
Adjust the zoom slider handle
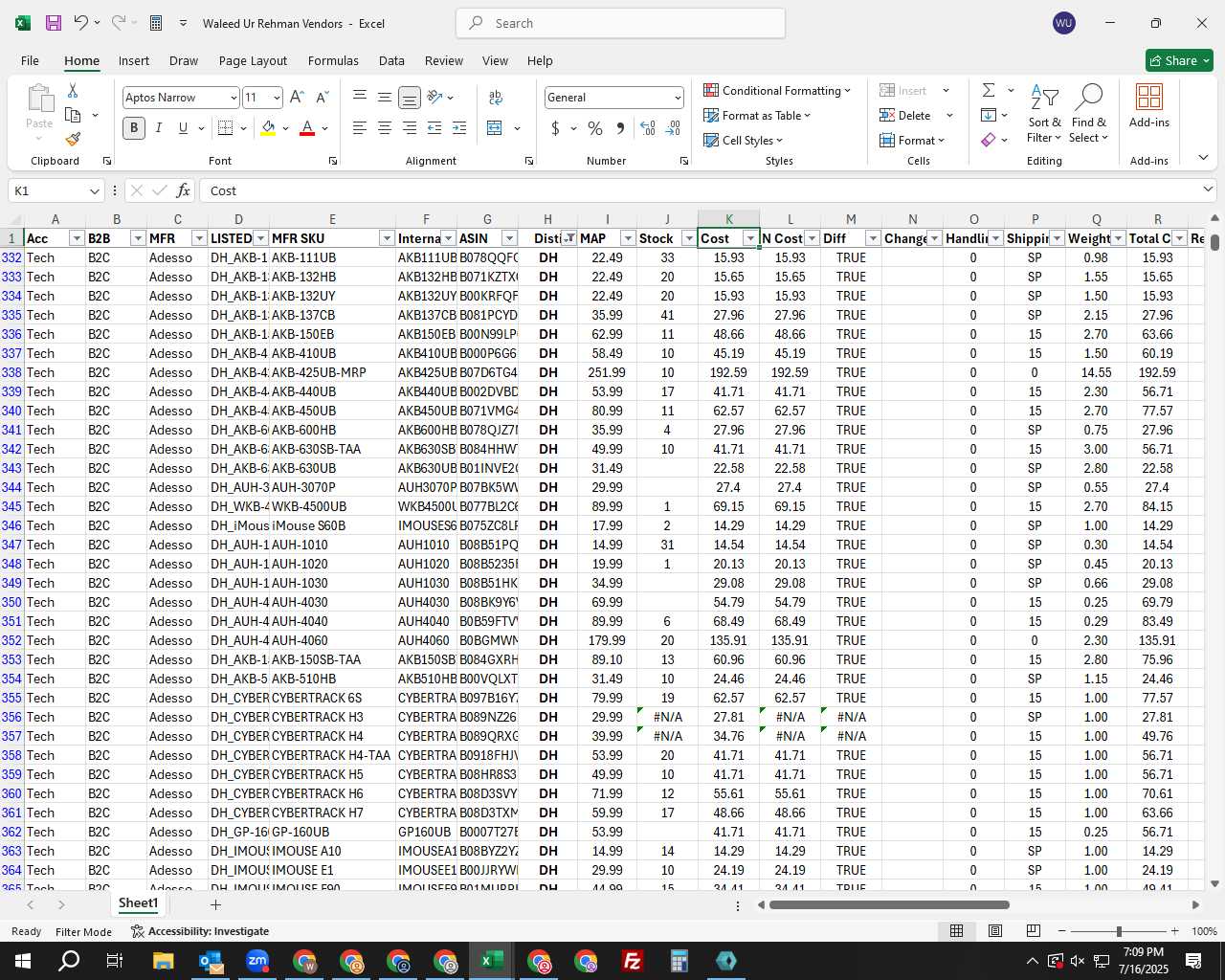[1119, 931]
